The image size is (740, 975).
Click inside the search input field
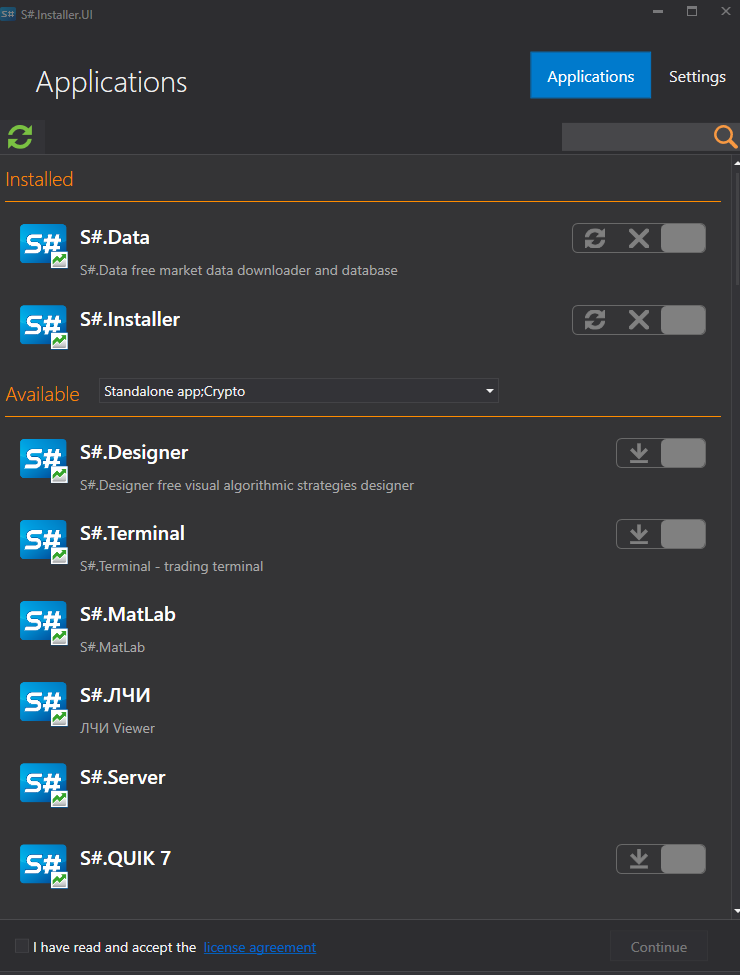[636, 137]
